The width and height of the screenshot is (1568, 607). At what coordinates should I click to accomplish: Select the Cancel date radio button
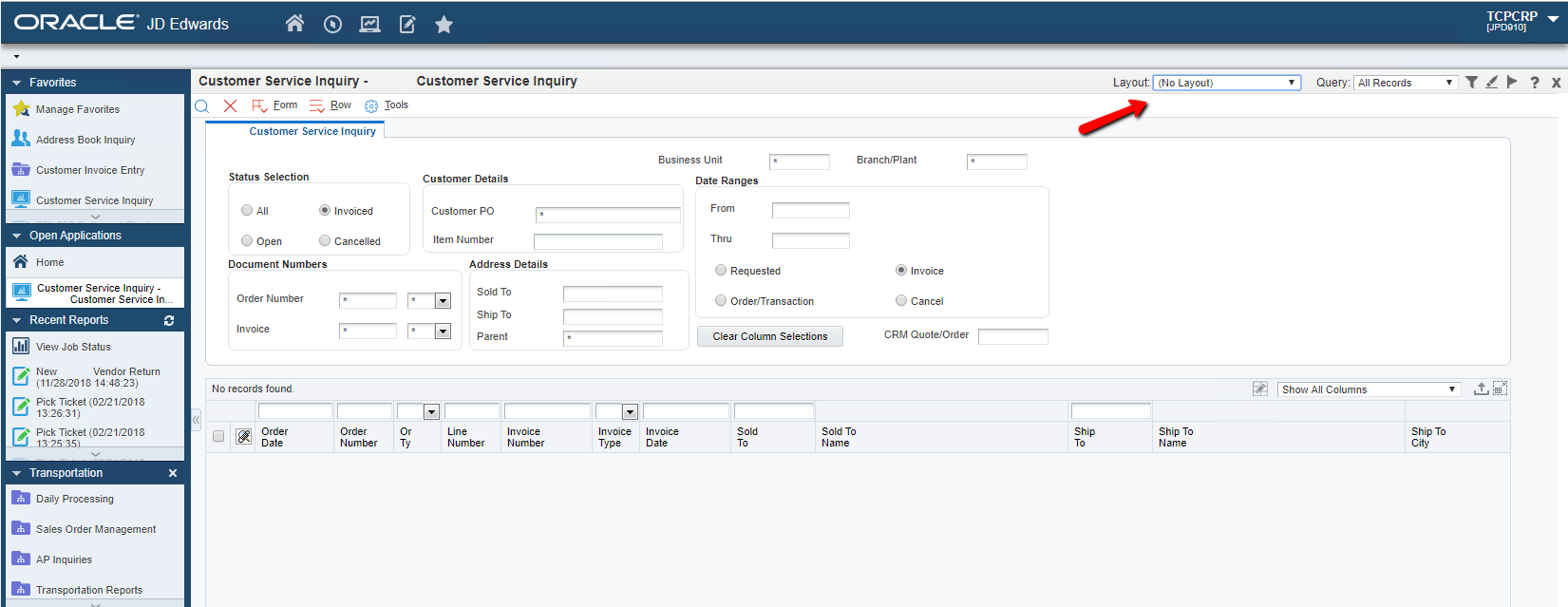click(x=901, y=301)
